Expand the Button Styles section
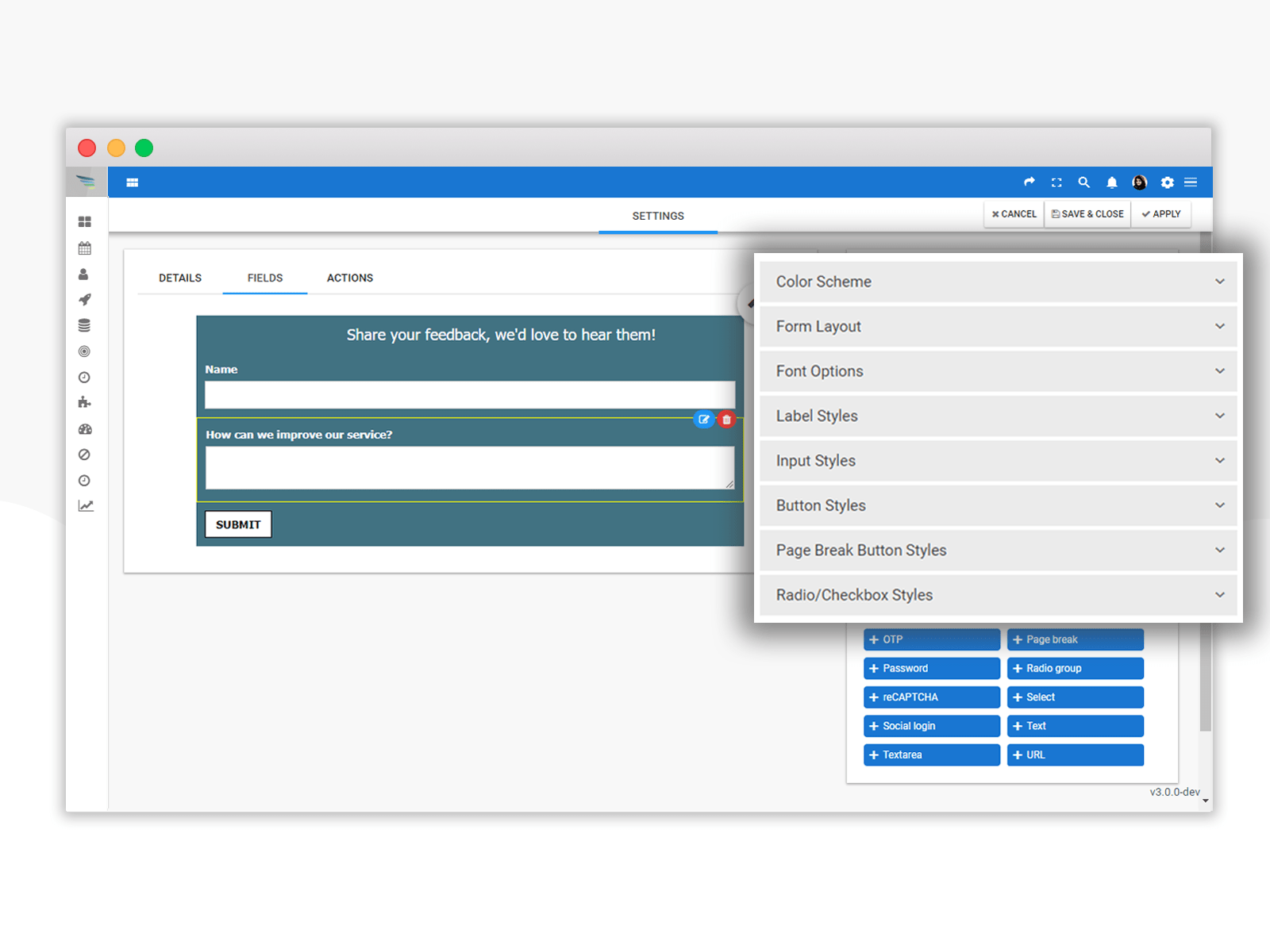The height and width of the screenshot is (952, 1270). pyautogui.click(x=999, y=505)
